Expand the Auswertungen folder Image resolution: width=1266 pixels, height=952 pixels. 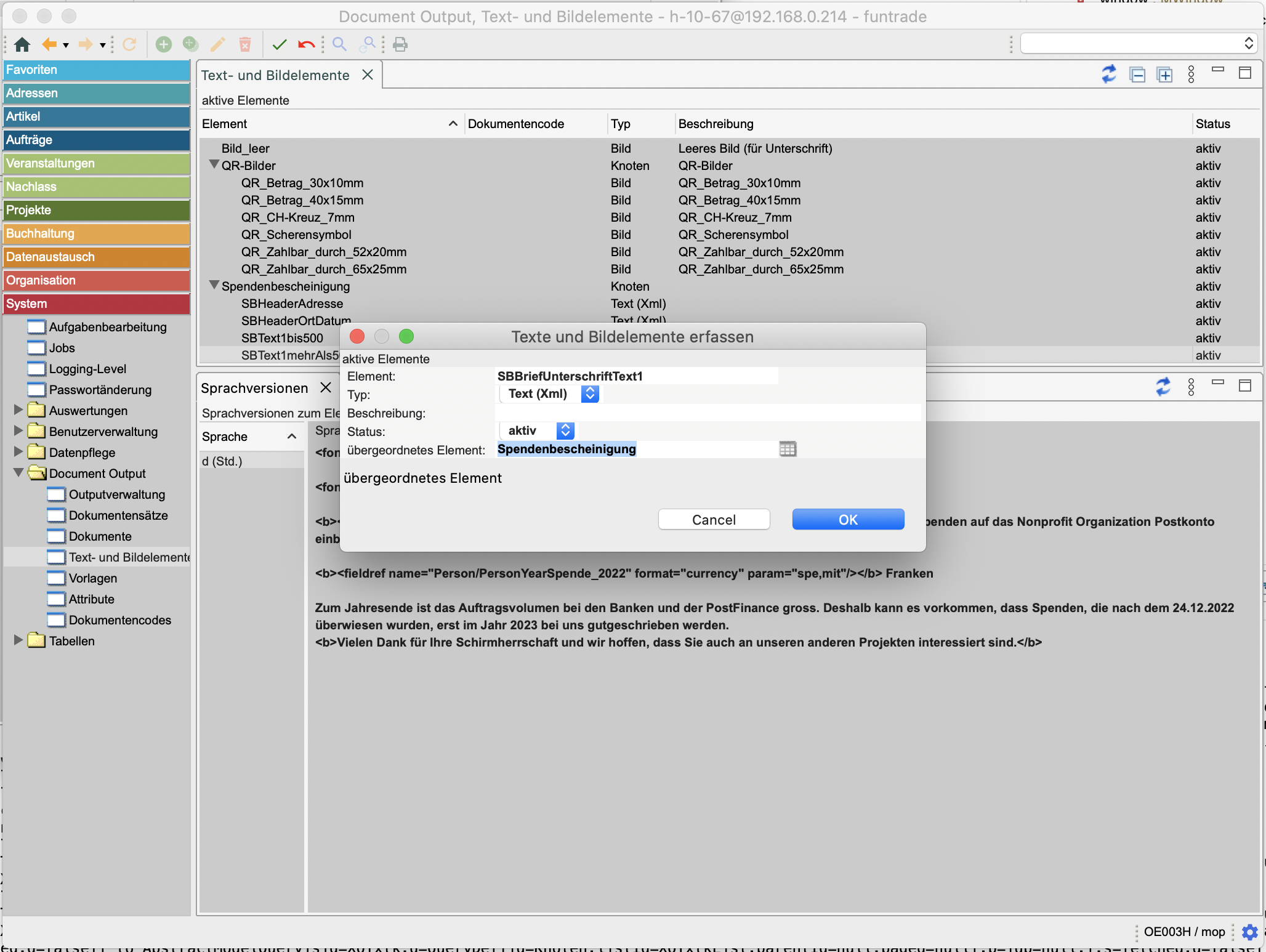pyautogui.click(x=18, y=409)
